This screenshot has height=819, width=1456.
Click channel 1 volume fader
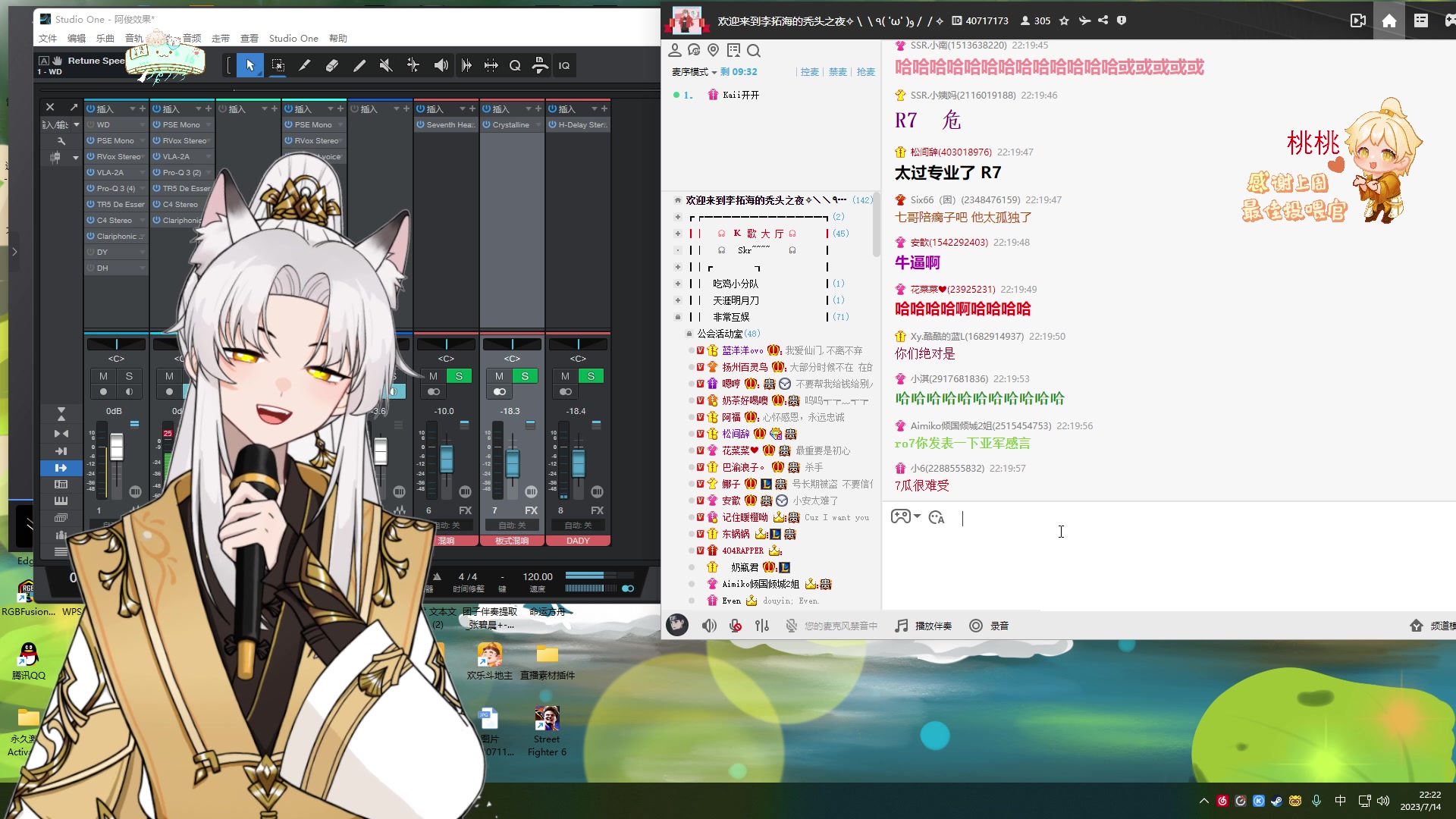tap(116, 447)
